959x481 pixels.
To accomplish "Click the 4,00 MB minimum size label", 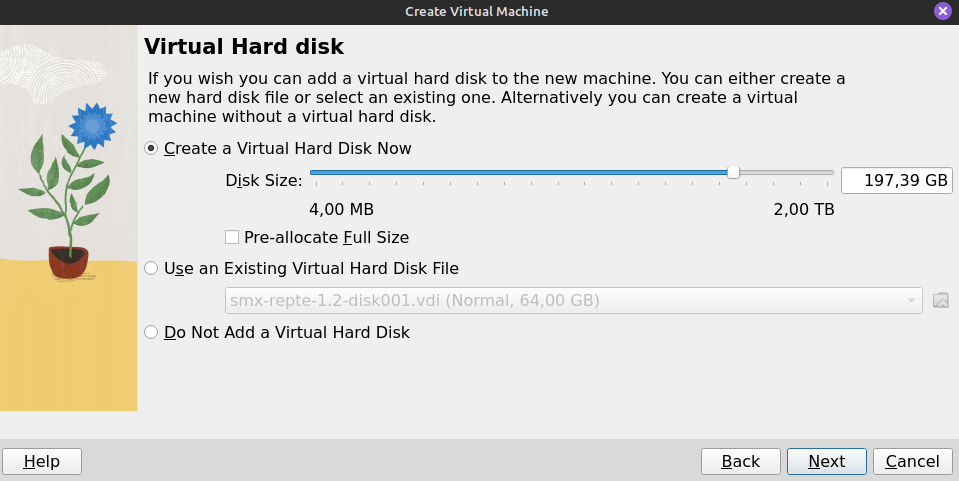I will 341,209.
